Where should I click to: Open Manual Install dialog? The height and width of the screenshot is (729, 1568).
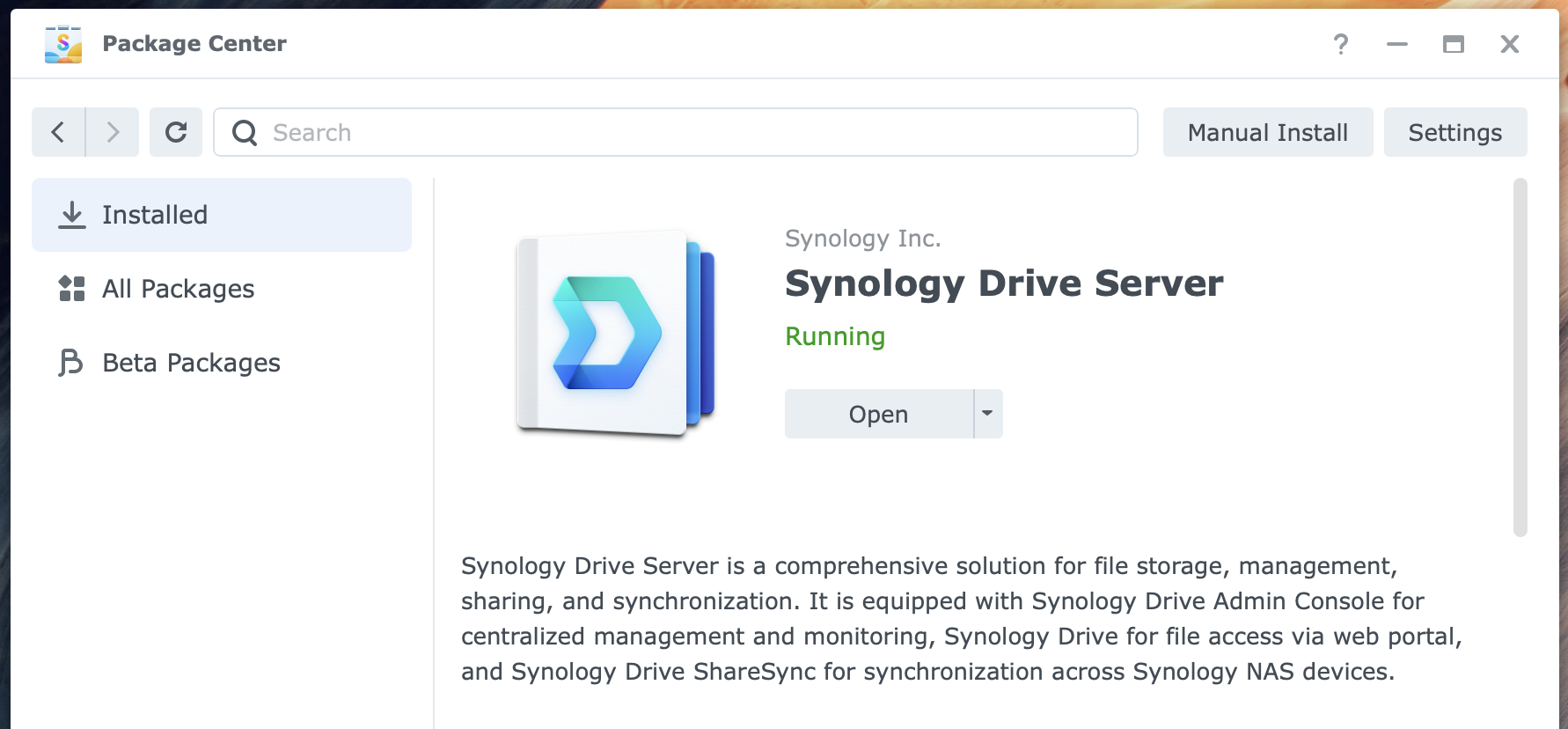click(x=1268, y=132)
